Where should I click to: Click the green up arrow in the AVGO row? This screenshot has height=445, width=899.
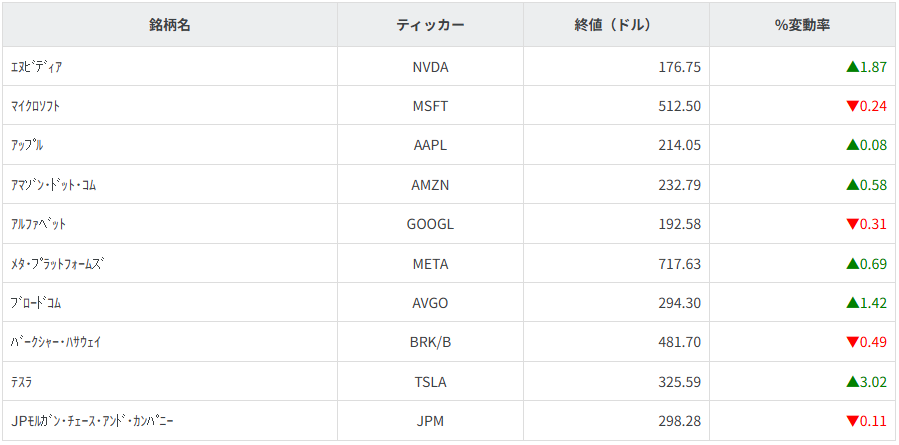(852, 303)
